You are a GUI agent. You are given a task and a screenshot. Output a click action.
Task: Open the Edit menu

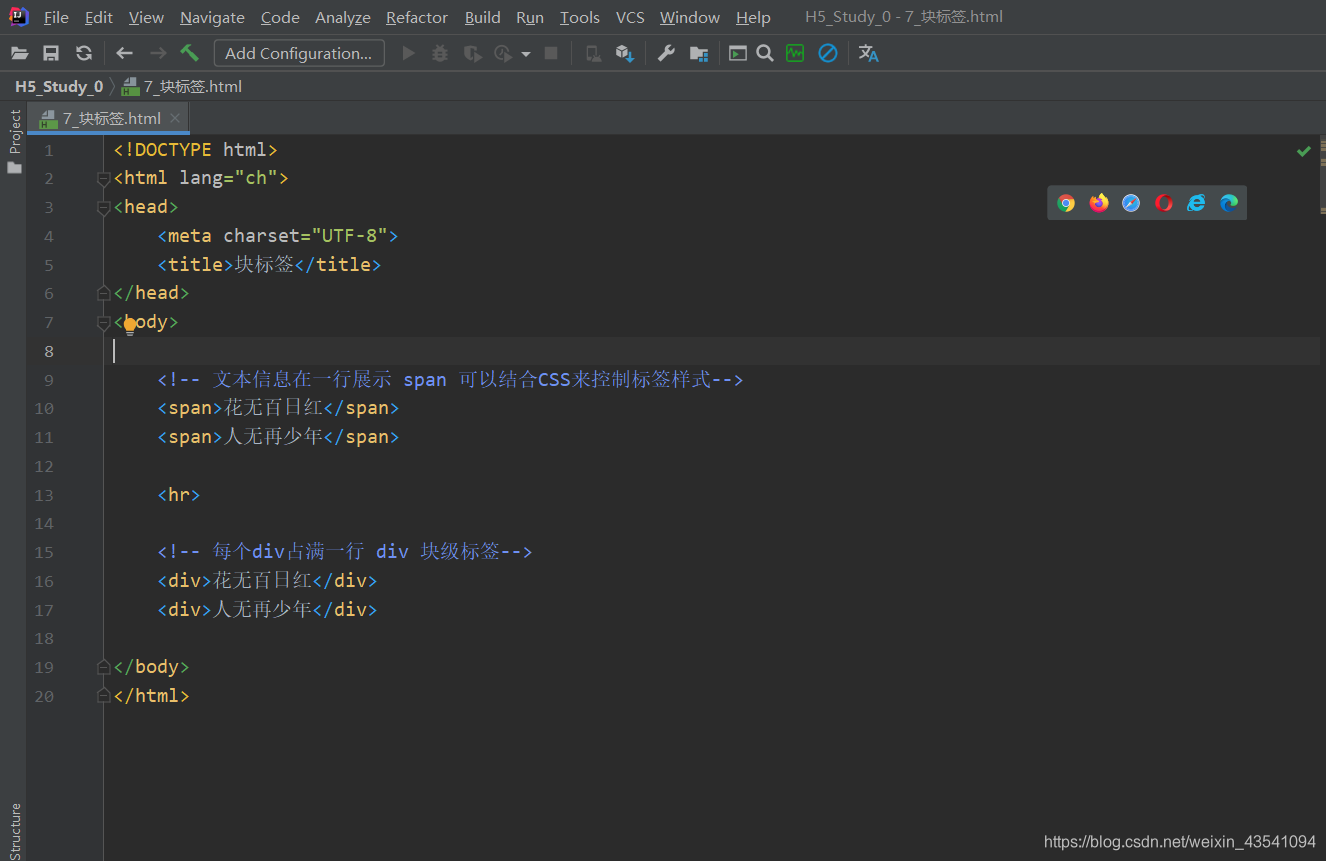[99, 17]
